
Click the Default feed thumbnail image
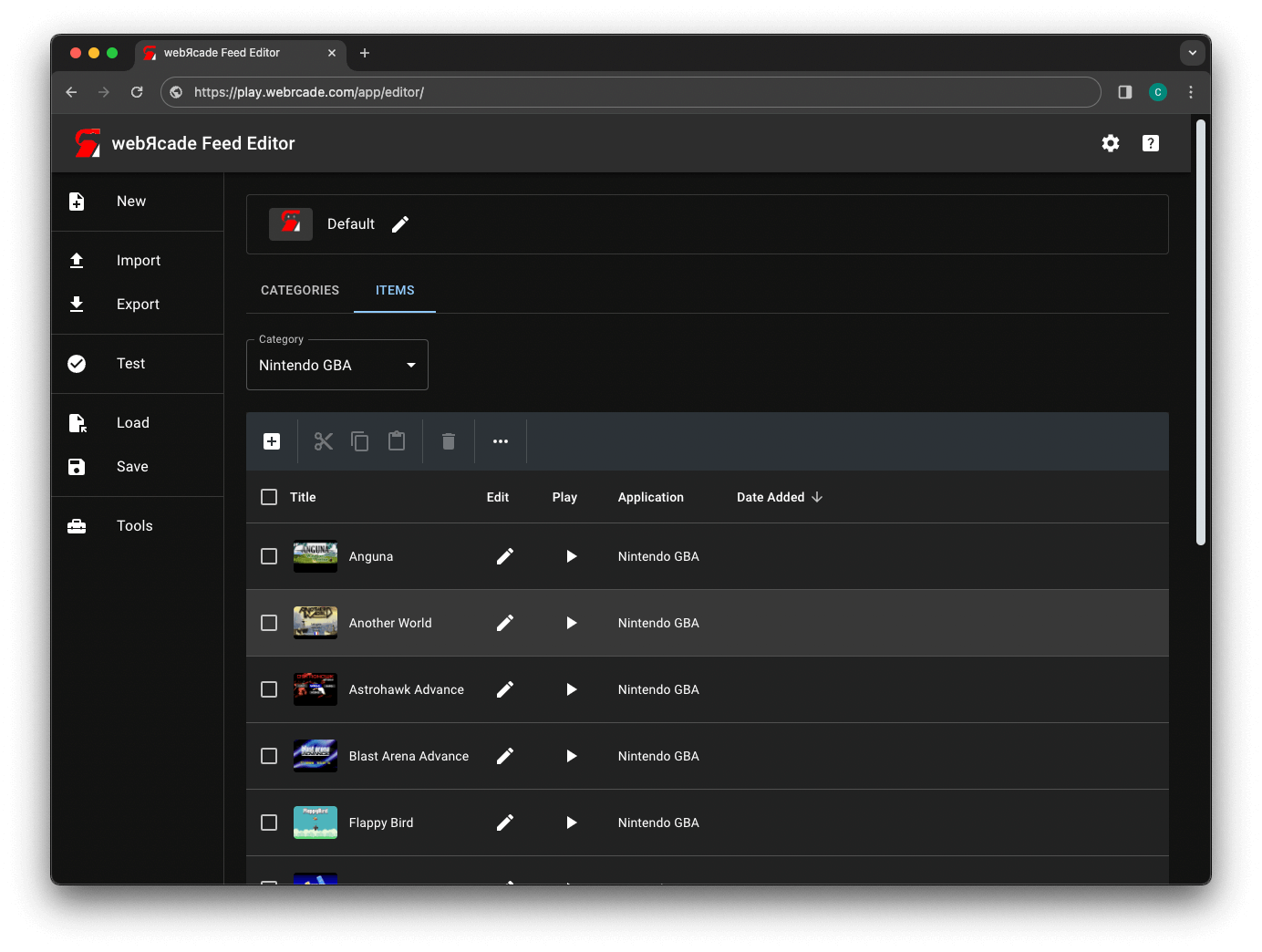[291, 224]
